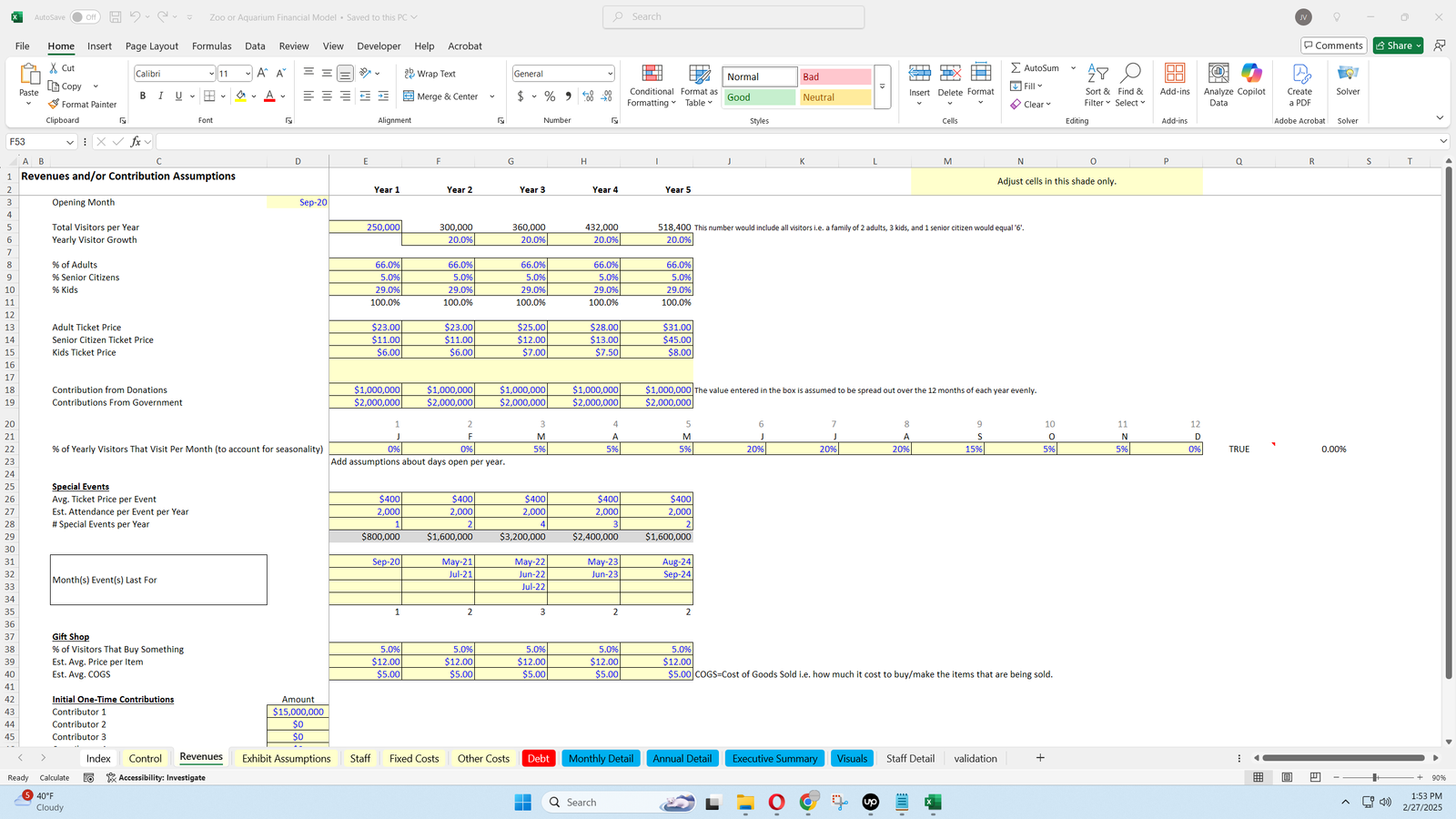
Task: Click the Share button
Action: (1397, 45)
